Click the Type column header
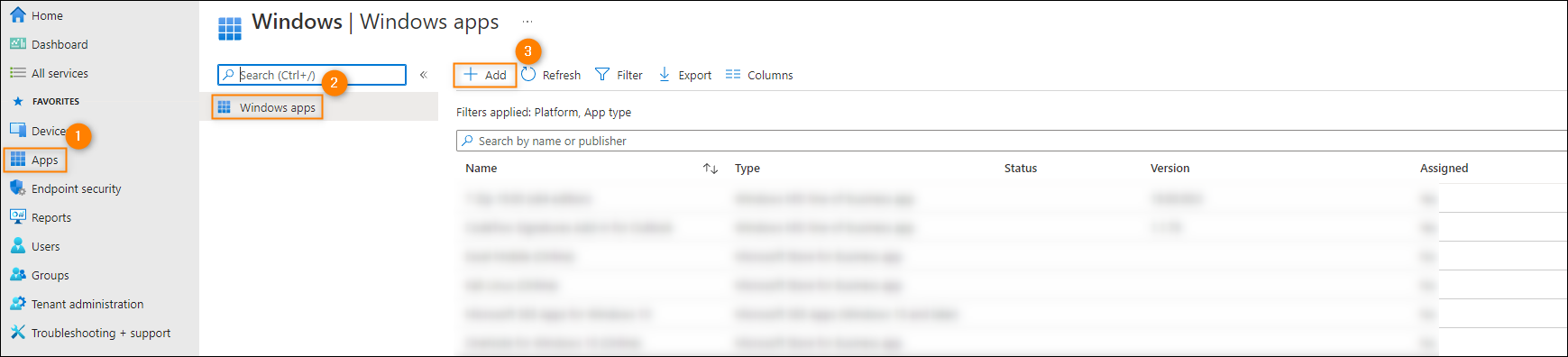Viewport: 1568px width, 357px height. 747,169
